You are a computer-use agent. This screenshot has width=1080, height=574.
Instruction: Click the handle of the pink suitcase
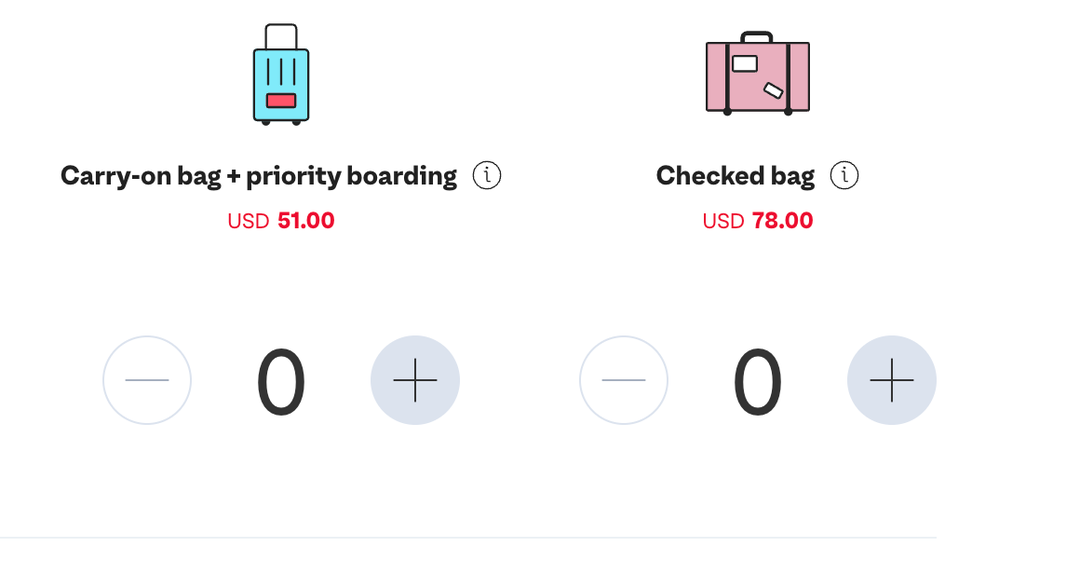pyautogui.click(x=757, y=37)
